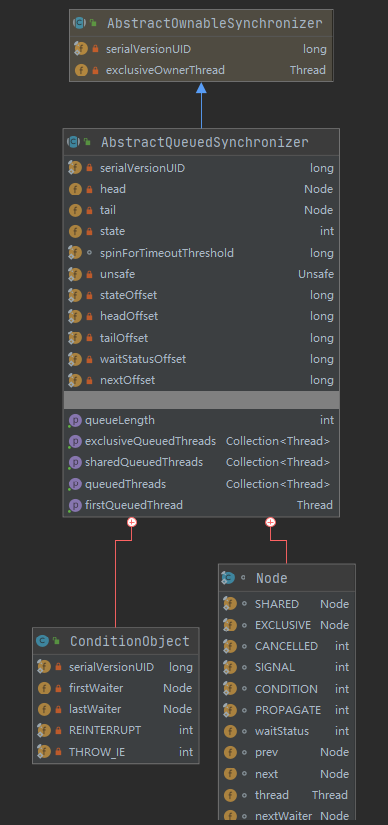
Task: Select the exclusiveQueuedThreads property row
Action: click(201, 441)
